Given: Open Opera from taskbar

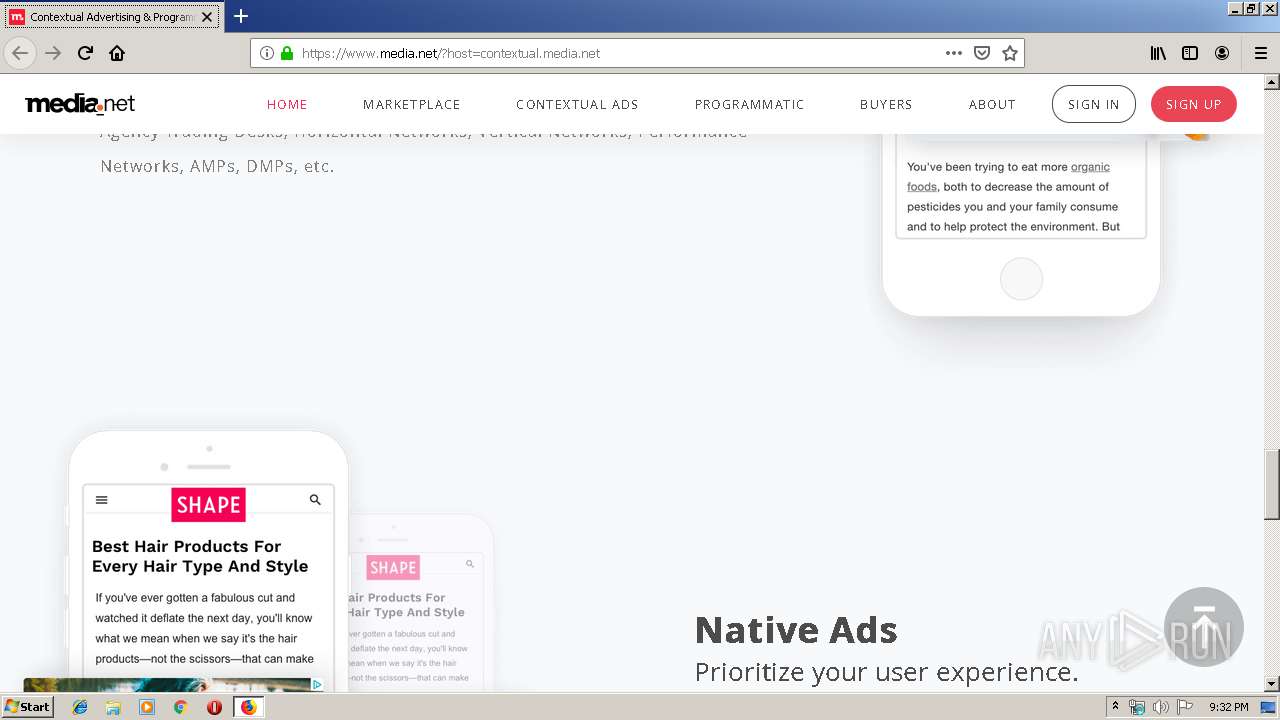Looking at the screenshot, I should click(214, 707).
